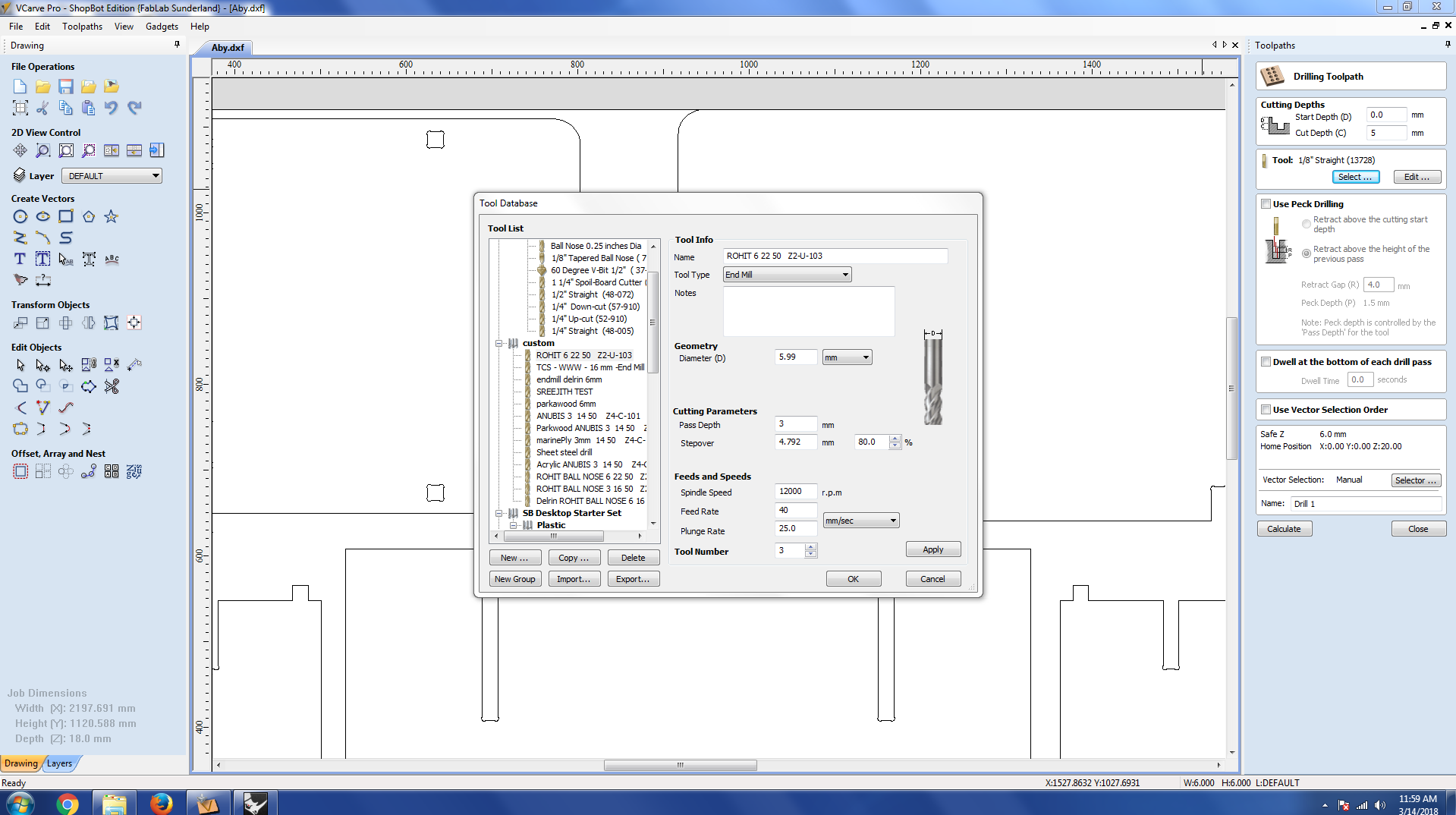This screenshot has height=815, width=1456.
Task: Open the Toolpaths menu
Action: point(82,27)
